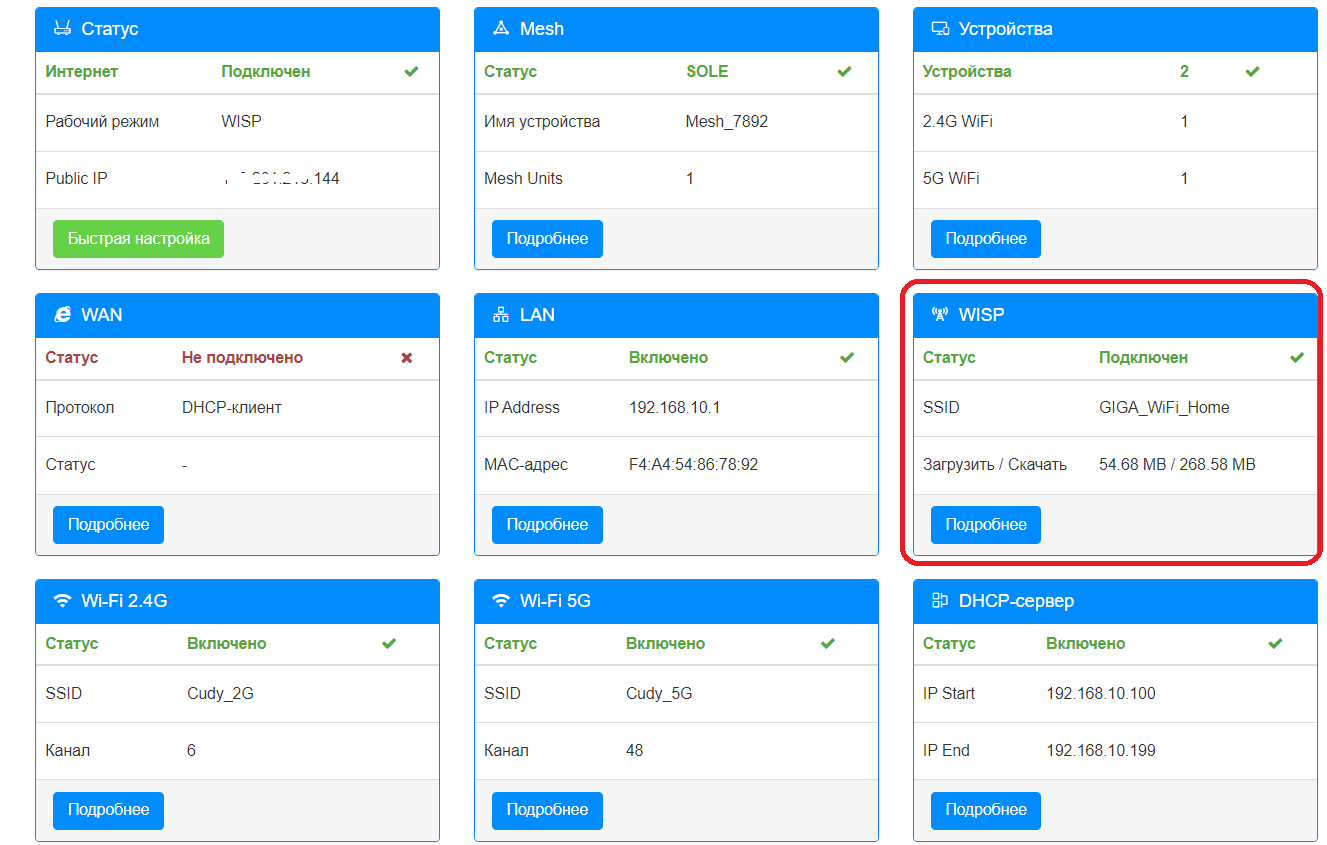Click the Загрузить / Скачать label
The image size is (1327, 845).
click(x=995, y=465)
